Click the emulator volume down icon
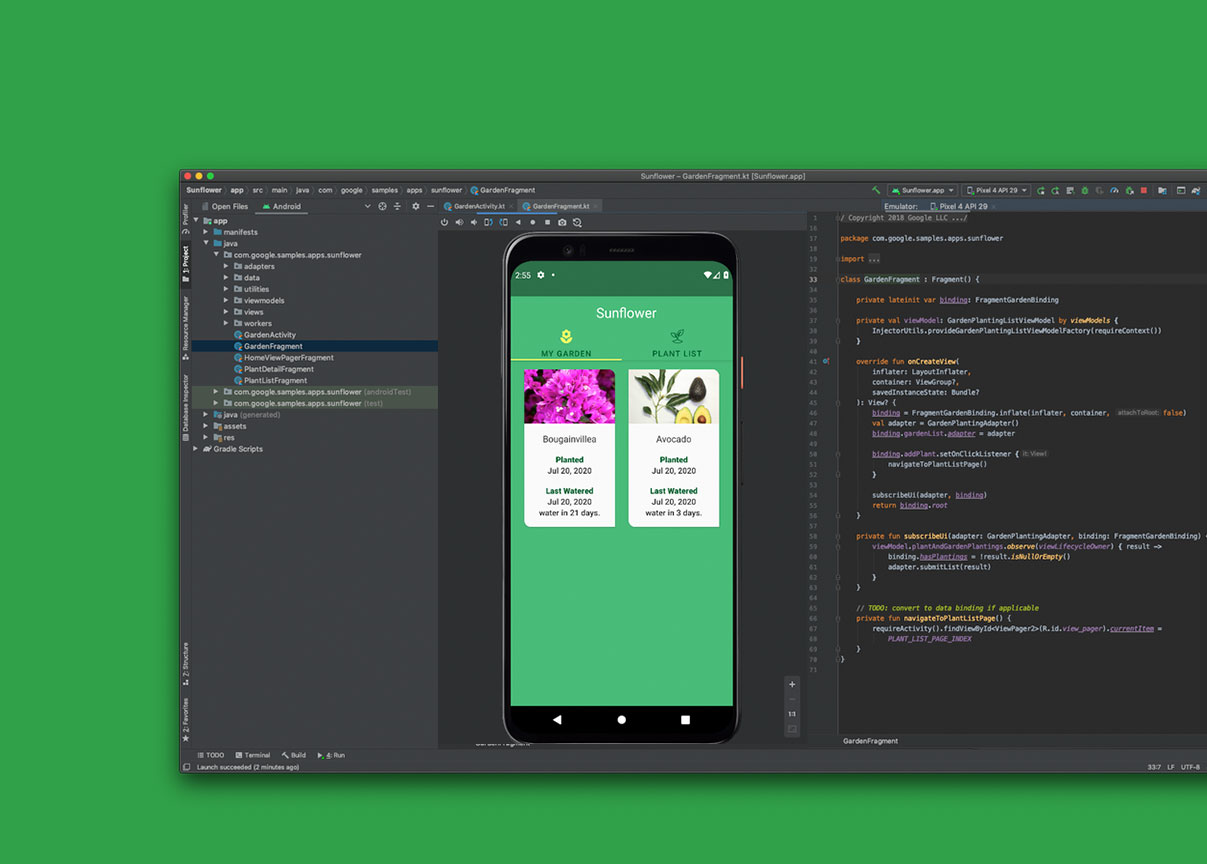Viewport: 1207px width, 864px height. [x=473, y=222]
